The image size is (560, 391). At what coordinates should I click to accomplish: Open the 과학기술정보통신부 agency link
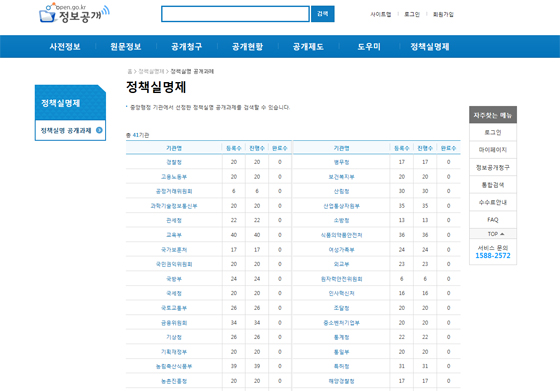[x=174, y=206]
